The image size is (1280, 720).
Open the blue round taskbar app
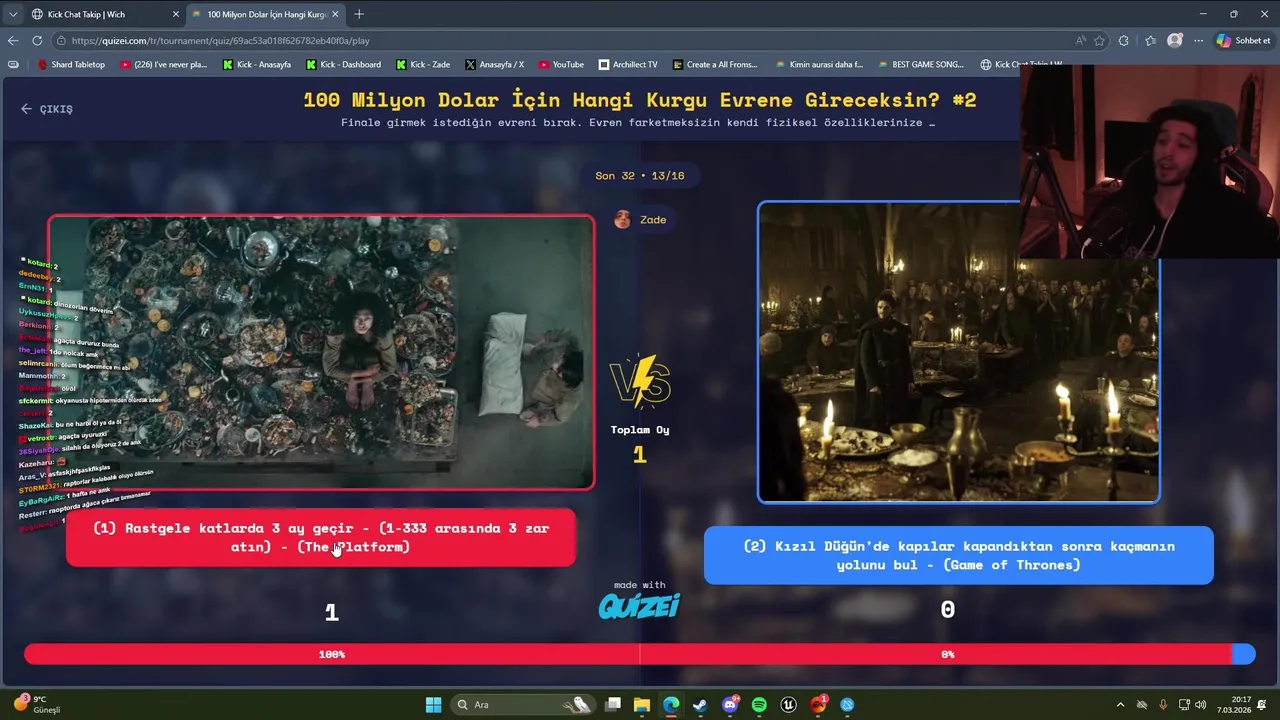tap(847, 705)
